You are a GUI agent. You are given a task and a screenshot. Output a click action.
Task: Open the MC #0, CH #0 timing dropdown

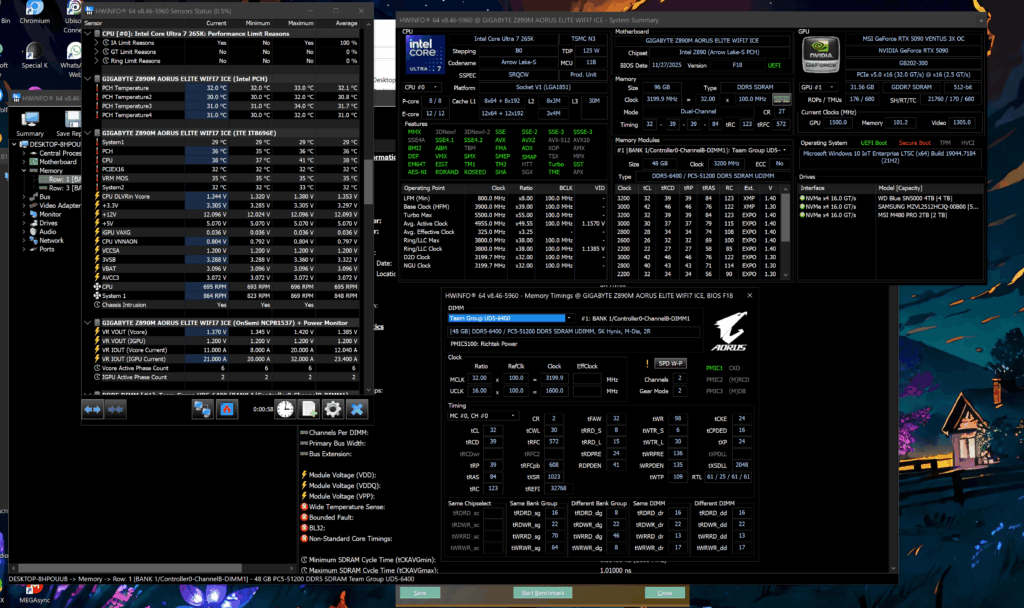[x=482, y=415]
